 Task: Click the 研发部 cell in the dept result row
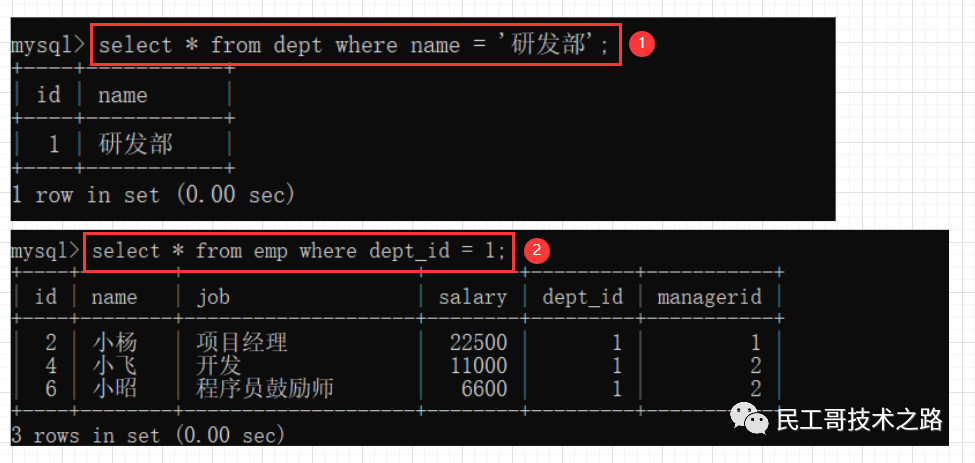(136, 144)
